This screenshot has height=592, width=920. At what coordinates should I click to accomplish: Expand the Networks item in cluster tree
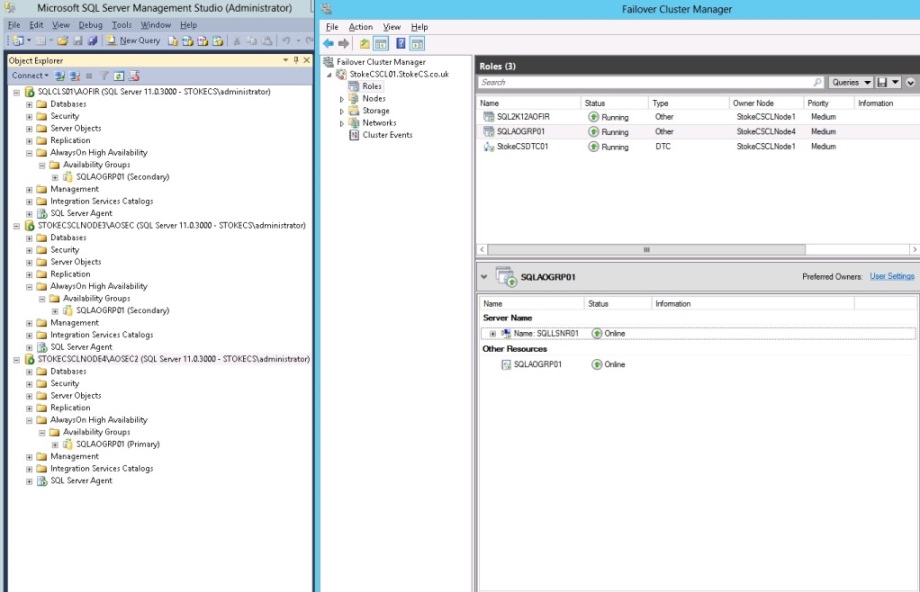click(341, 124)
